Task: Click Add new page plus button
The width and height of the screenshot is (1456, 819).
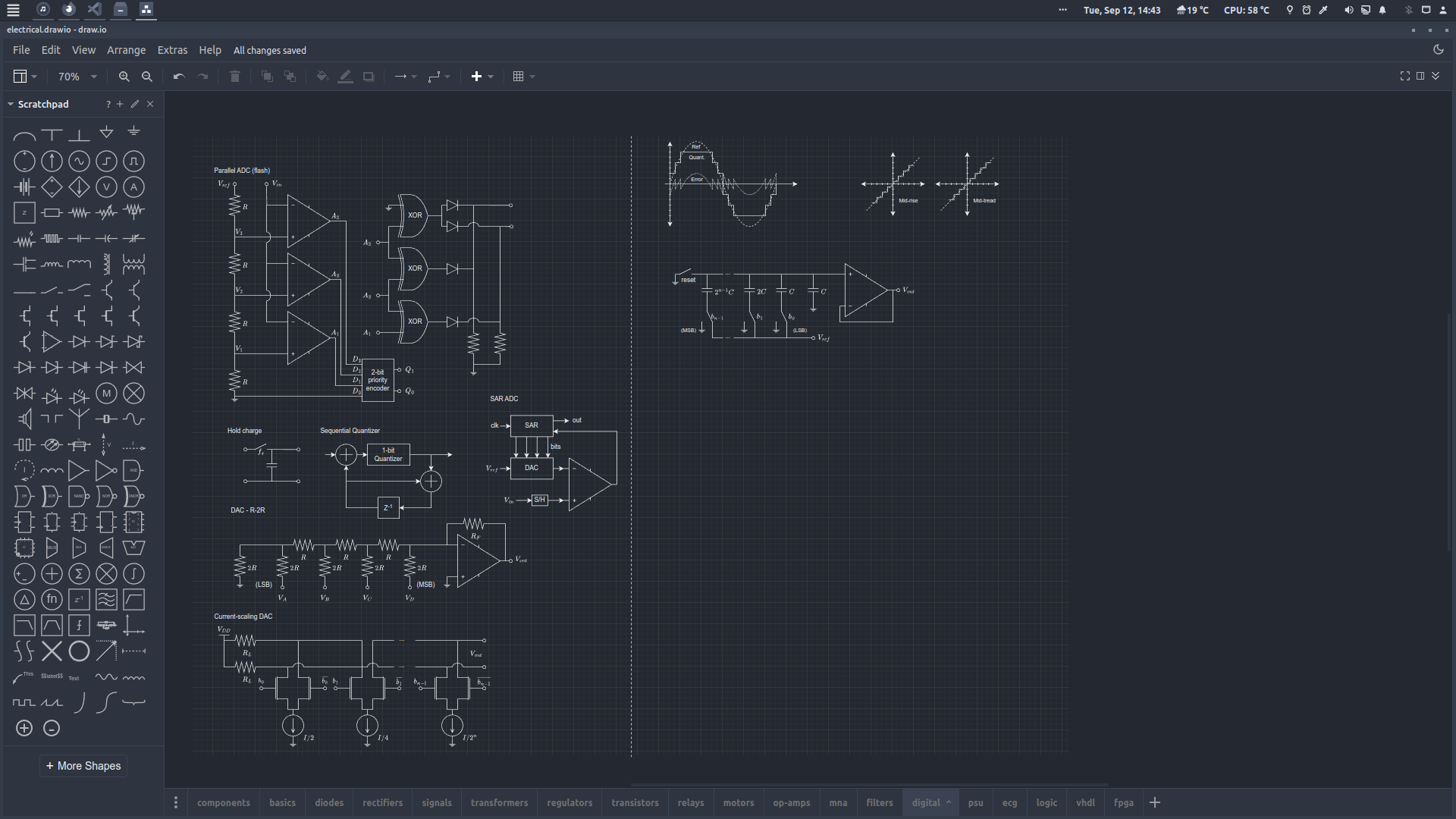Action: click(x=1155, y=802)
